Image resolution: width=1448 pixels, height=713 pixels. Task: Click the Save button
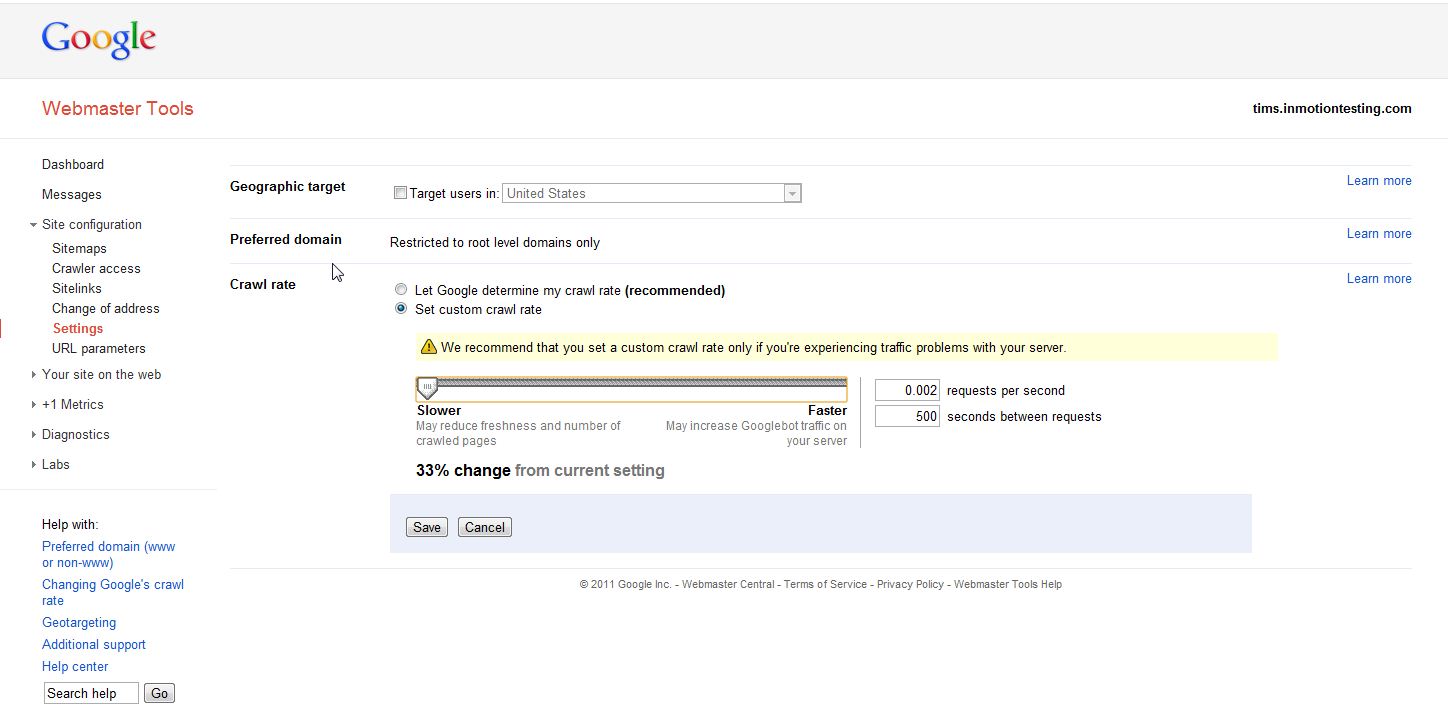(427, 527)
